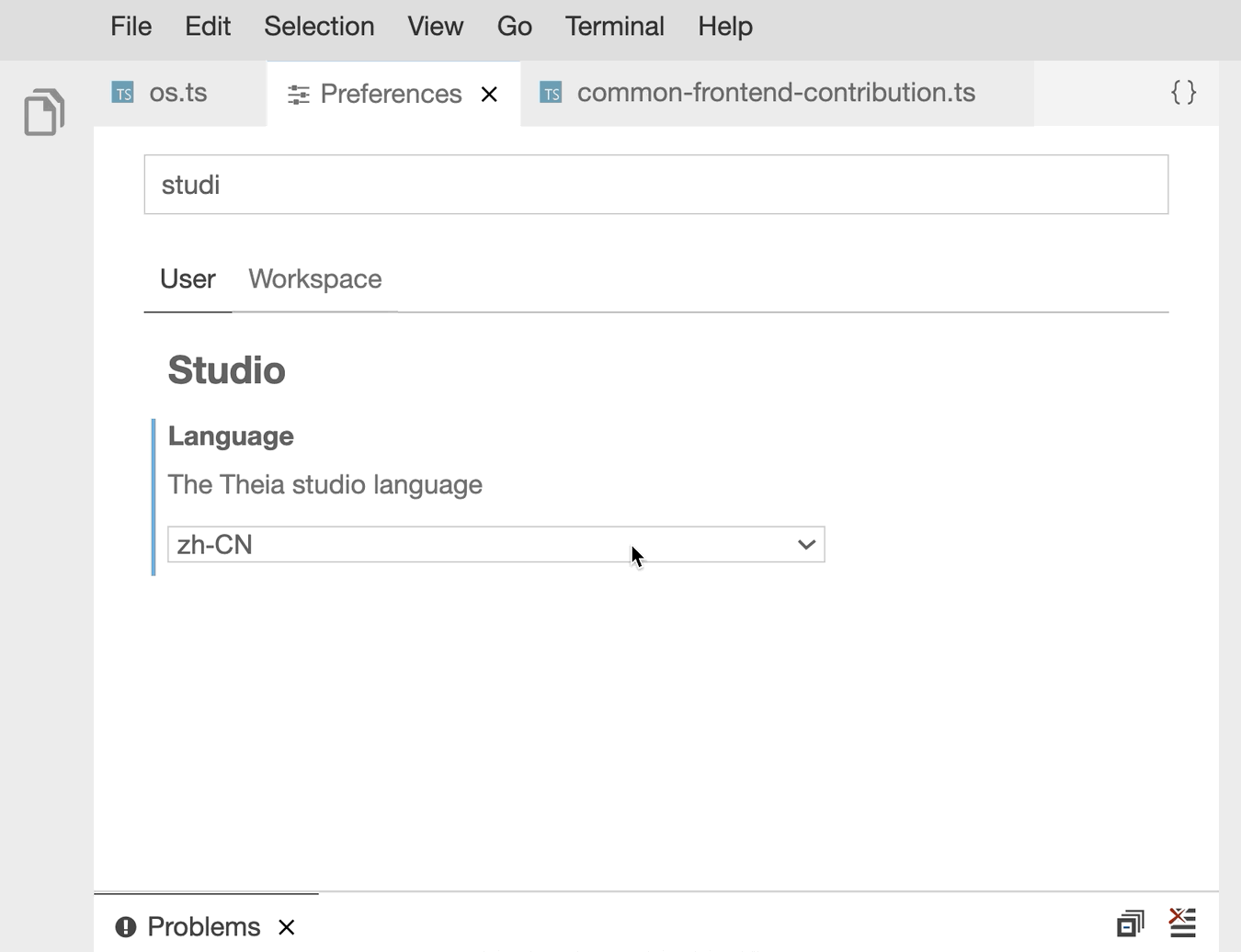Click the Language setting title

(231, 436)
